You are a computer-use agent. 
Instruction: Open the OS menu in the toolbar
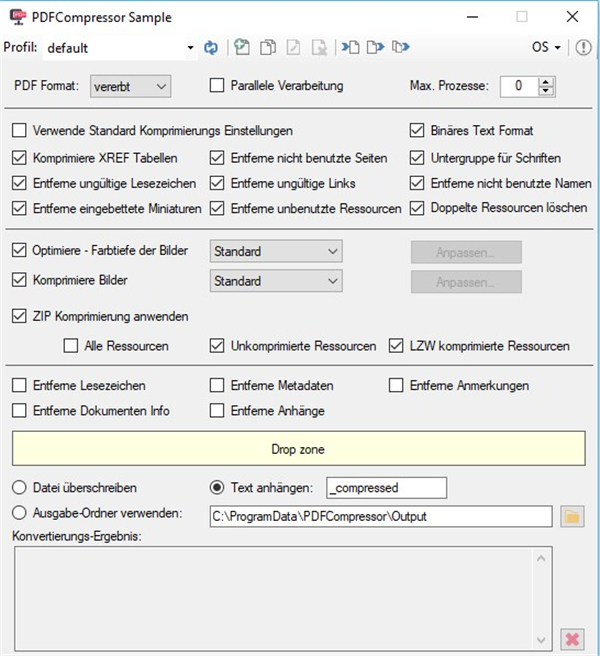(546, 47)
